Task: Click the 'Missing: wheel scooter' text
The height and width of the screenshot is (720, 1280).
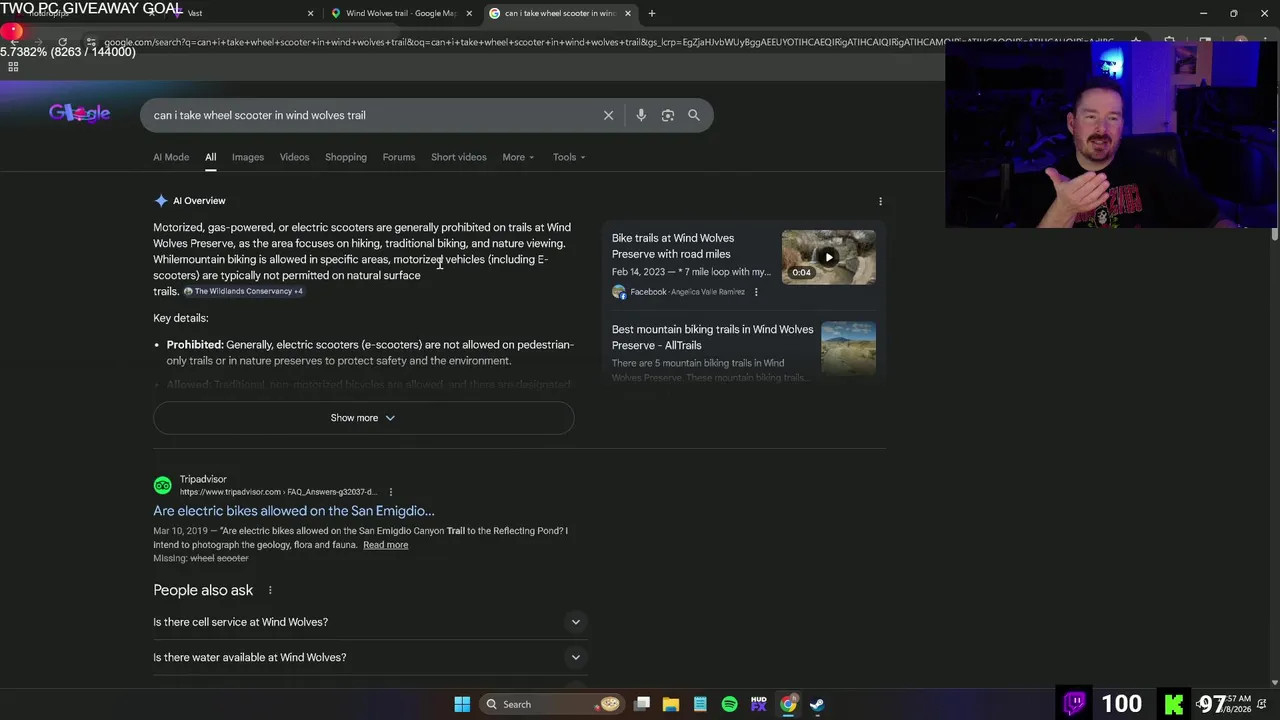Action: pyautogui.click(x=201, y=558)
